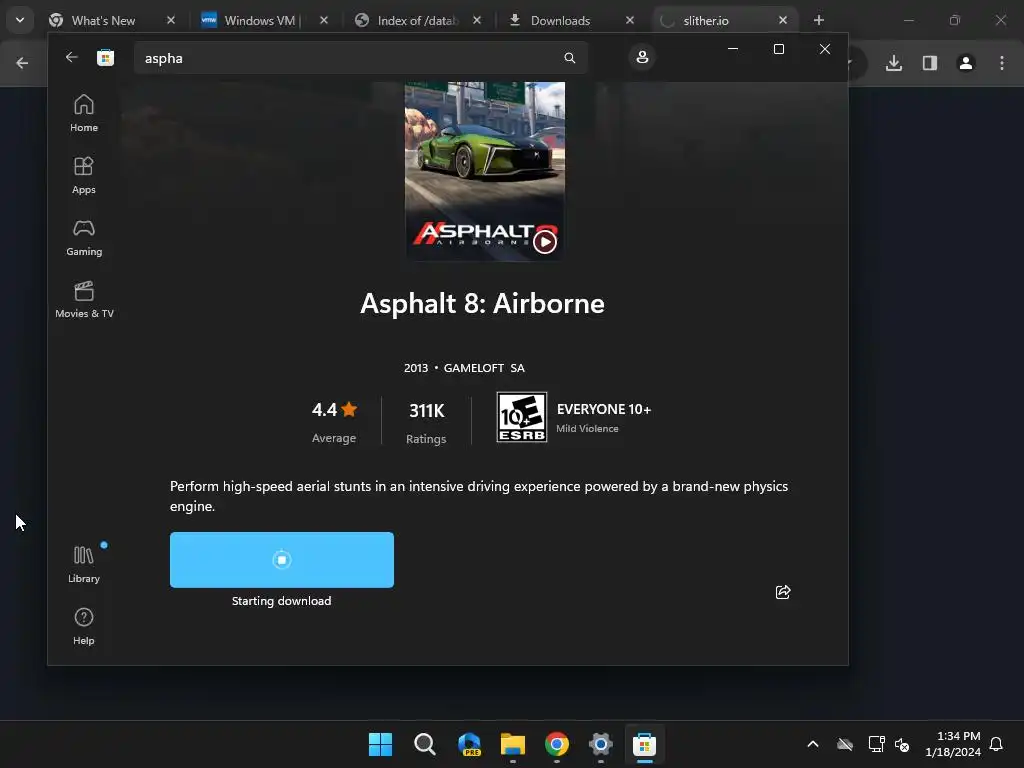Click the search magnifier in Store search box
This screenshot has width=1024, height=768.
click(569, 58)
